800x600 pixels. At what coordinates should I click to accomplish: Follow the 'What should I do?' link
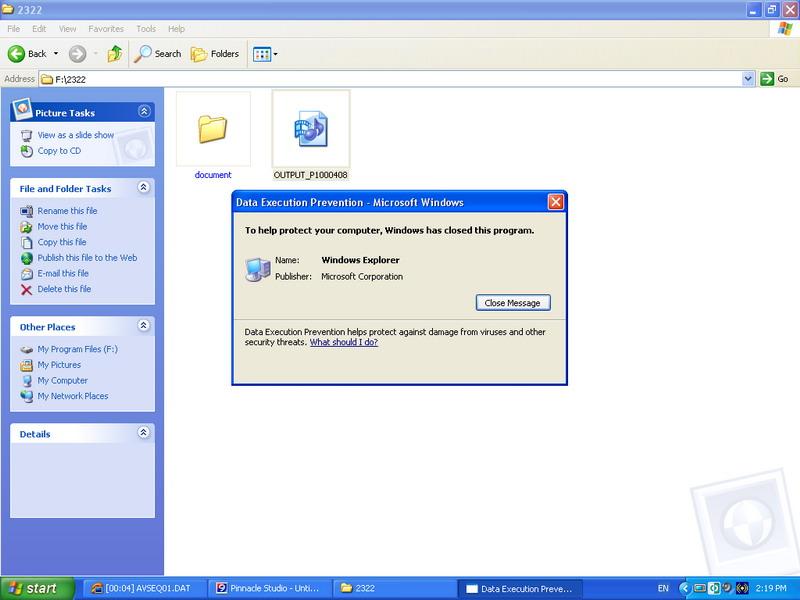(343, 342)
